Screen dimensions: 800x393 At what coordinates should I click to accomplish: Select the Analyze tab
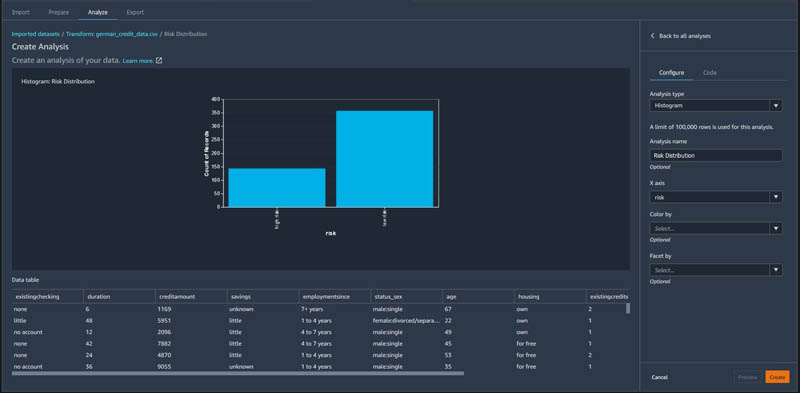(98, 12)
